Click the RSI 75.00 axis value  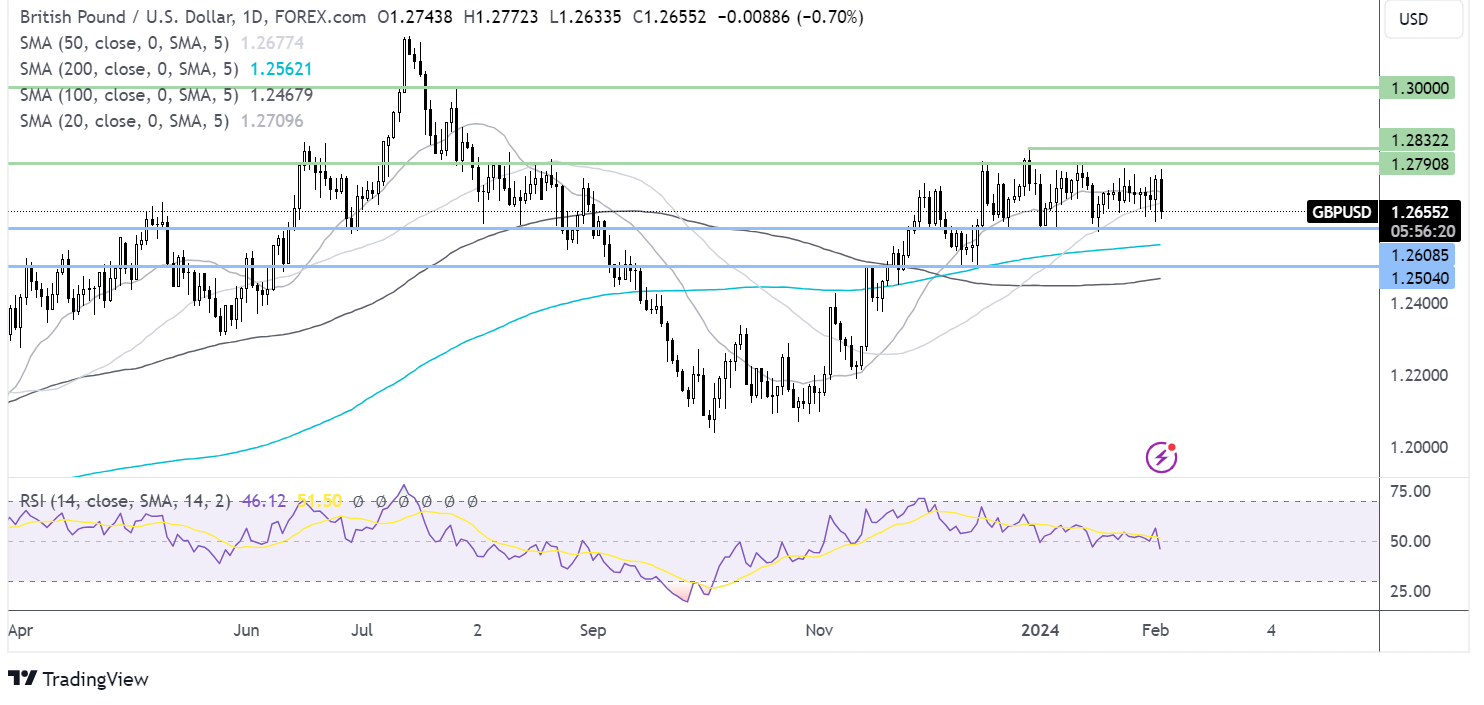tap(1412, 491)
